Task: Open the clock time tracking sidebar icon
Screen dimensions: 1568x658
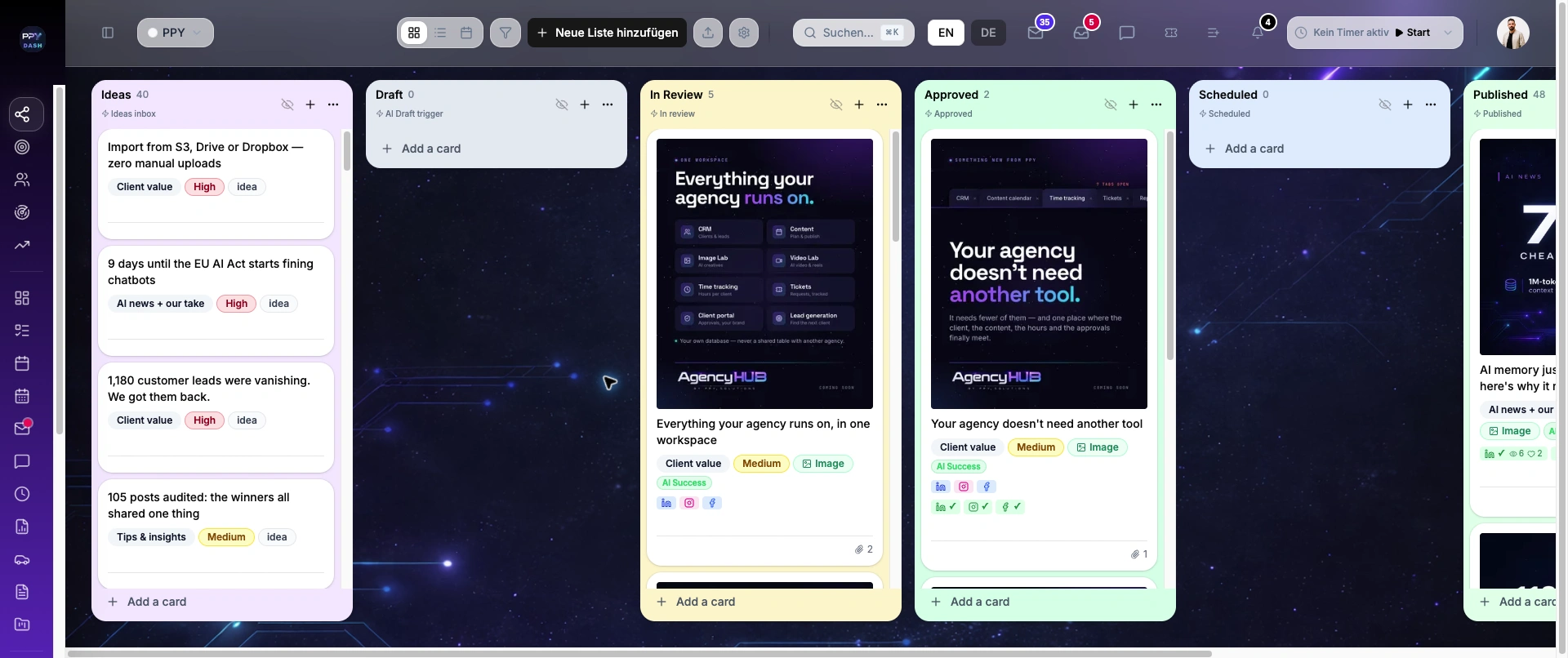Action: [x=22, y=494]
